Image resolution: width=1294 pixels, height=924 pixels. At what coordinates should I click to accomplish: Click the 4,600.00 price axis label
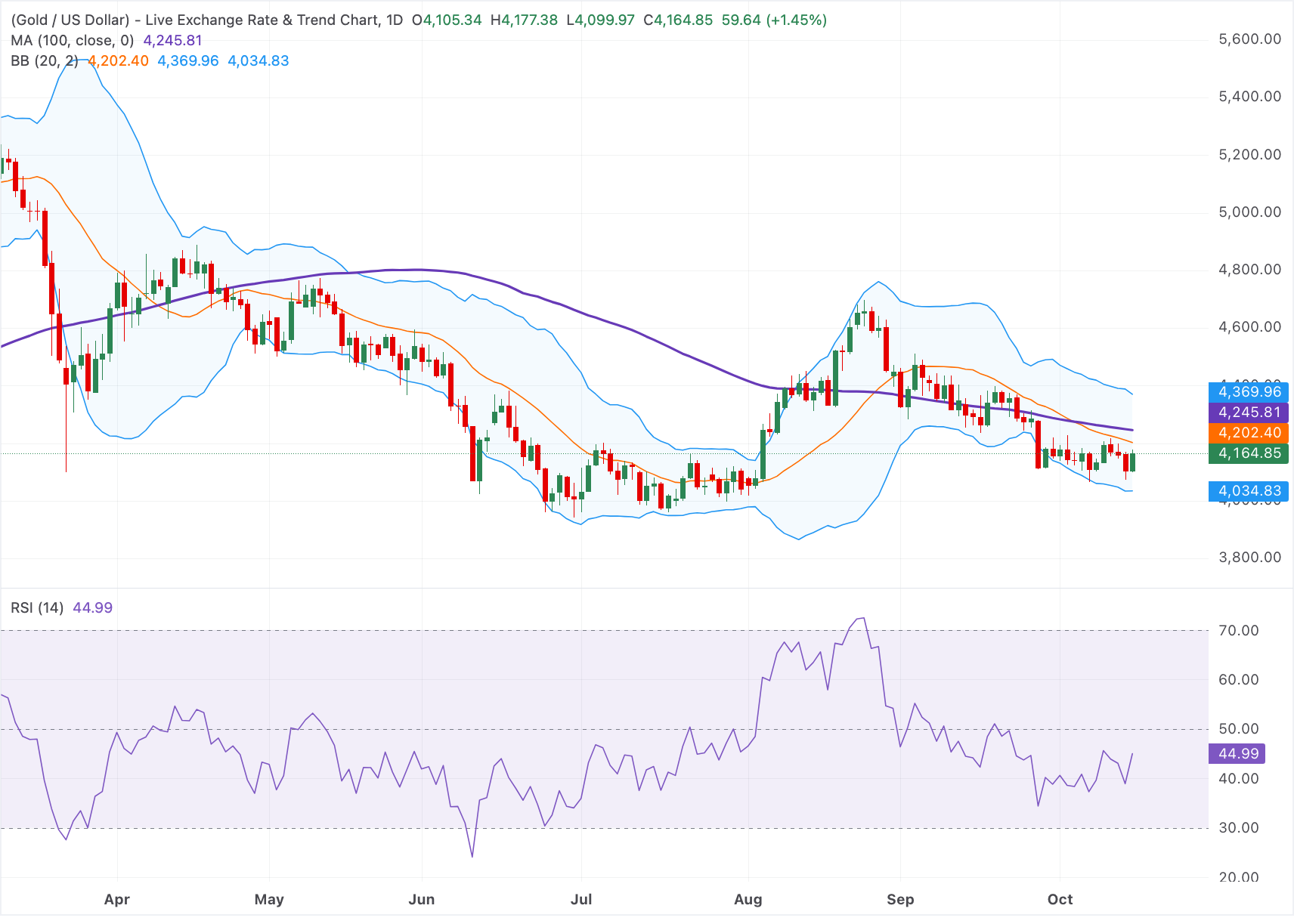[1249, 326]
